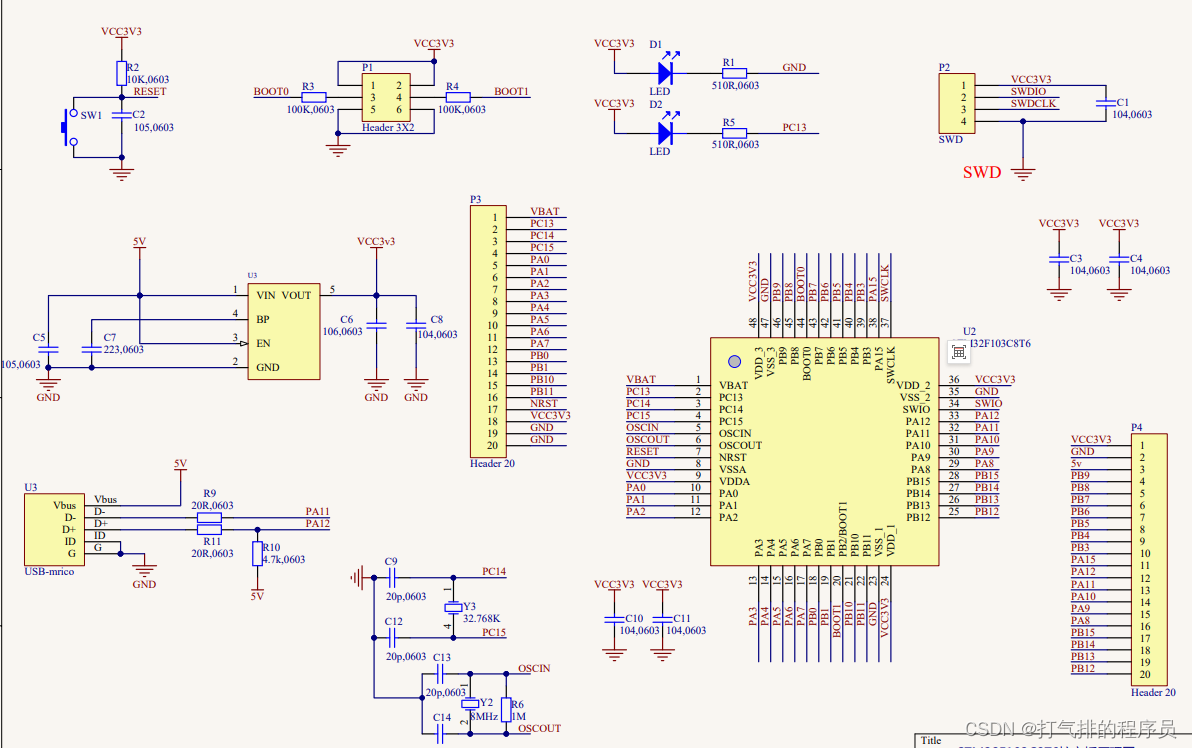Click the '32.768K' crystal value text
The image size is (1192, 748).
coord(481,619)
